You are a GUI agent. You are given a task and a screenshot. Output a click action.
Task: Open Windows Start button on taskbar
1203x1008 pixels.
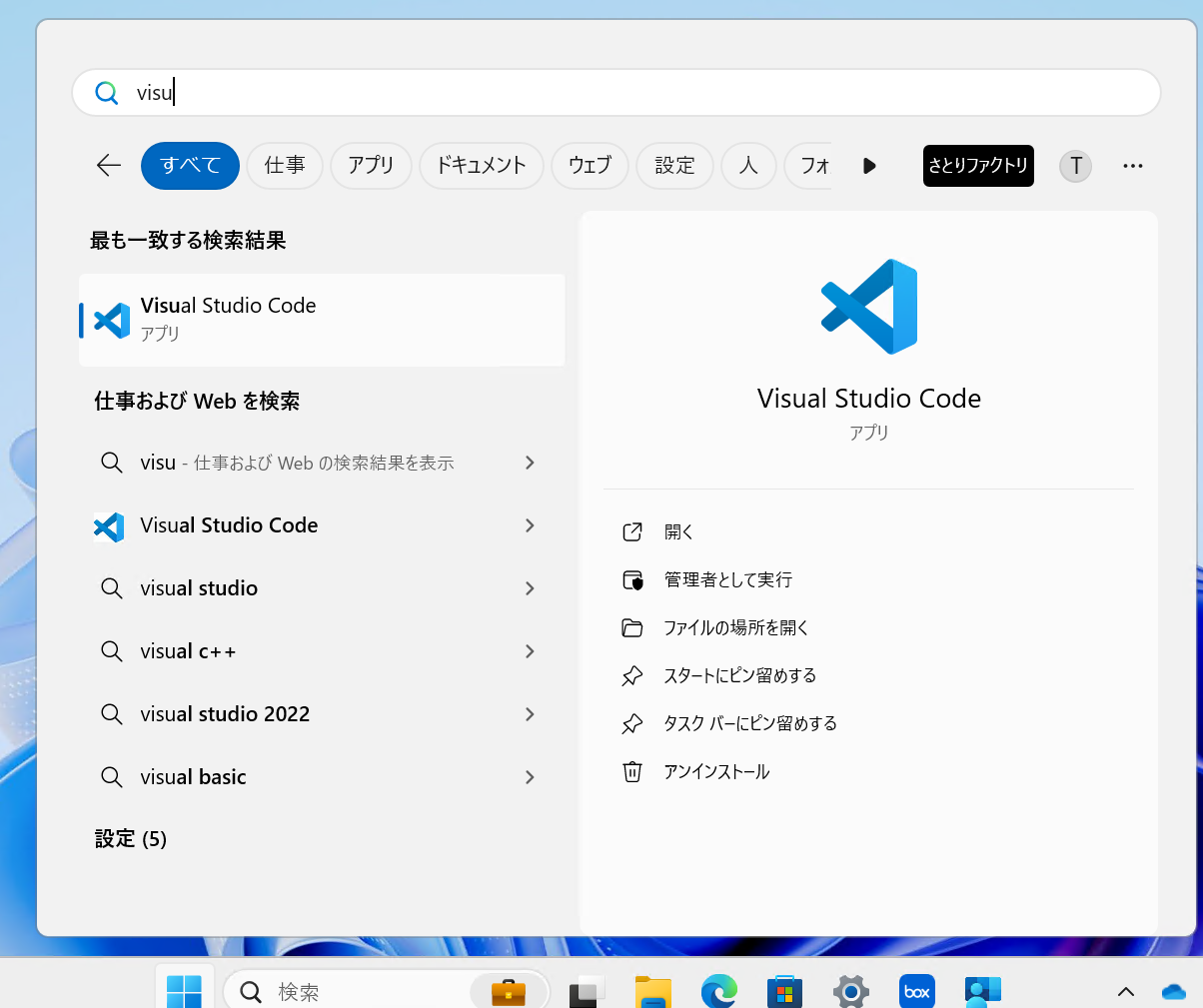point(184,992)
